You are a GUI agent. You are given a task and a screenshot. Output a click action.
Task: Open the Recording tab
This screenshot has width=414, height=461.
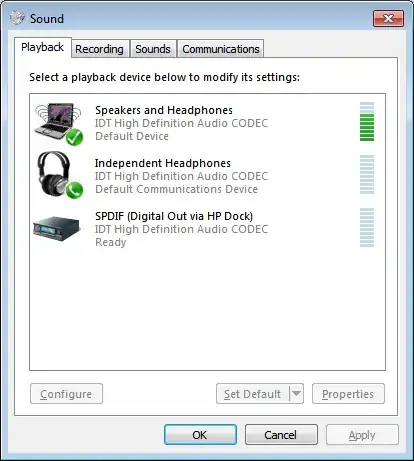(99, 49)
